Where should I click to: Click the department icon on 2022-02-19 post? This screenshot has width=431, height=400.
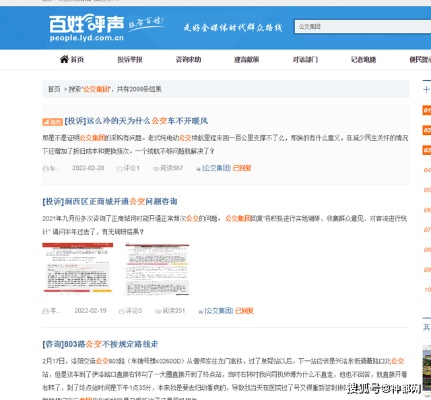pos(201,312)
